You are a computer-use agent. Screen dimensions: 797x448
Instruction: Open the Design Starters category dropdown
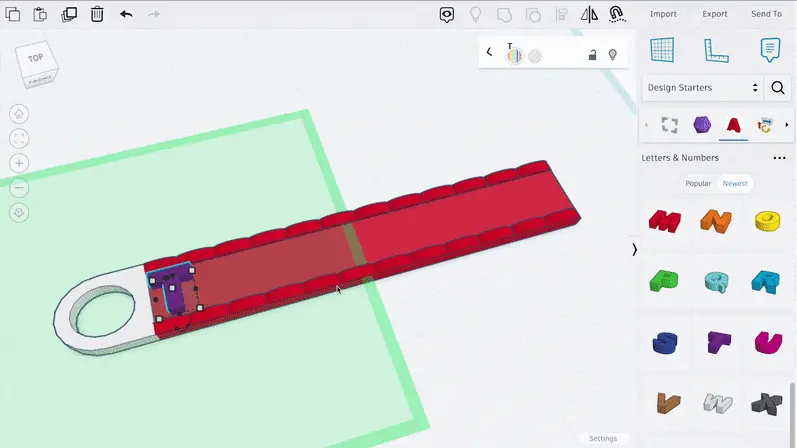702,87
